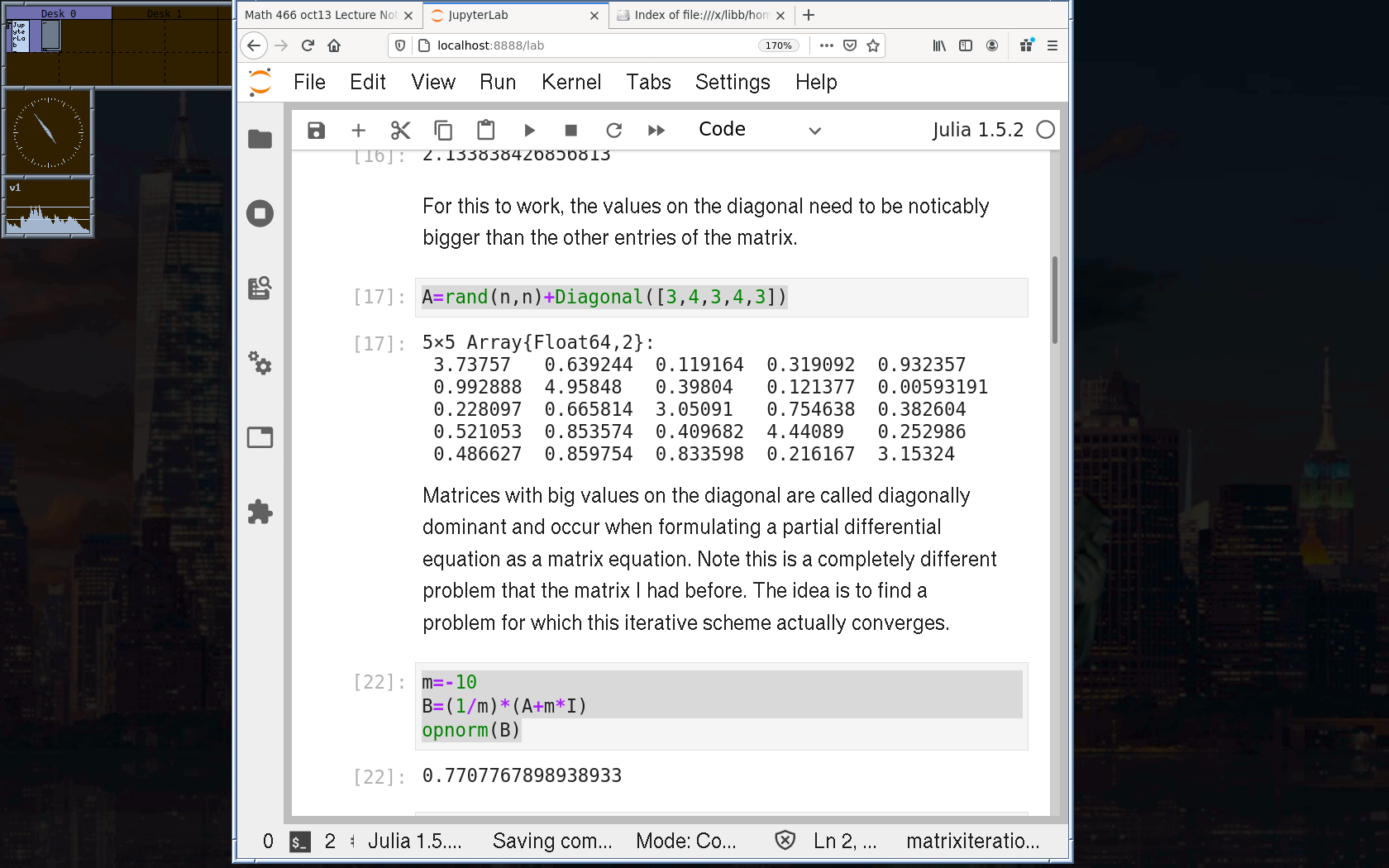1389x868 pixels.
Task: Open the Kernel menu
Action: tap(570, 82)
